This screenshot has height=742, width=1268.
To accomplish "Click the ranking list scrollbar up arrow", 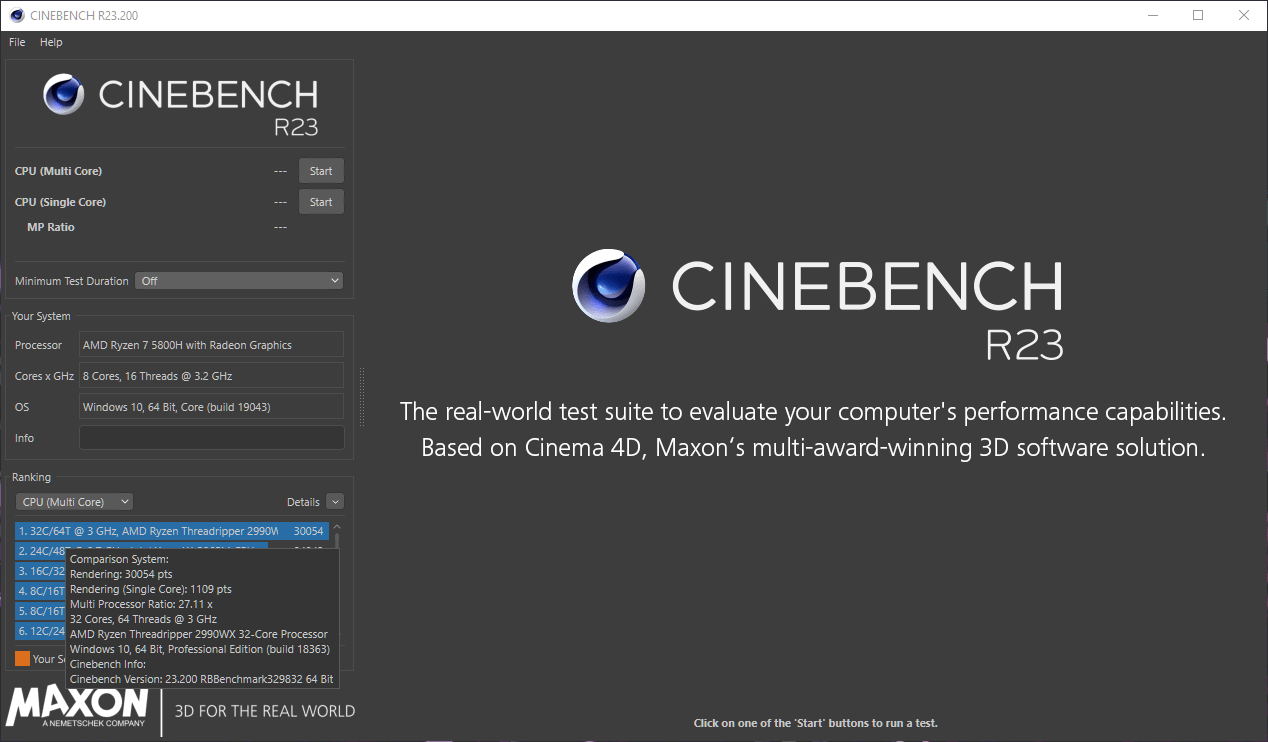I will click(337, 527).
